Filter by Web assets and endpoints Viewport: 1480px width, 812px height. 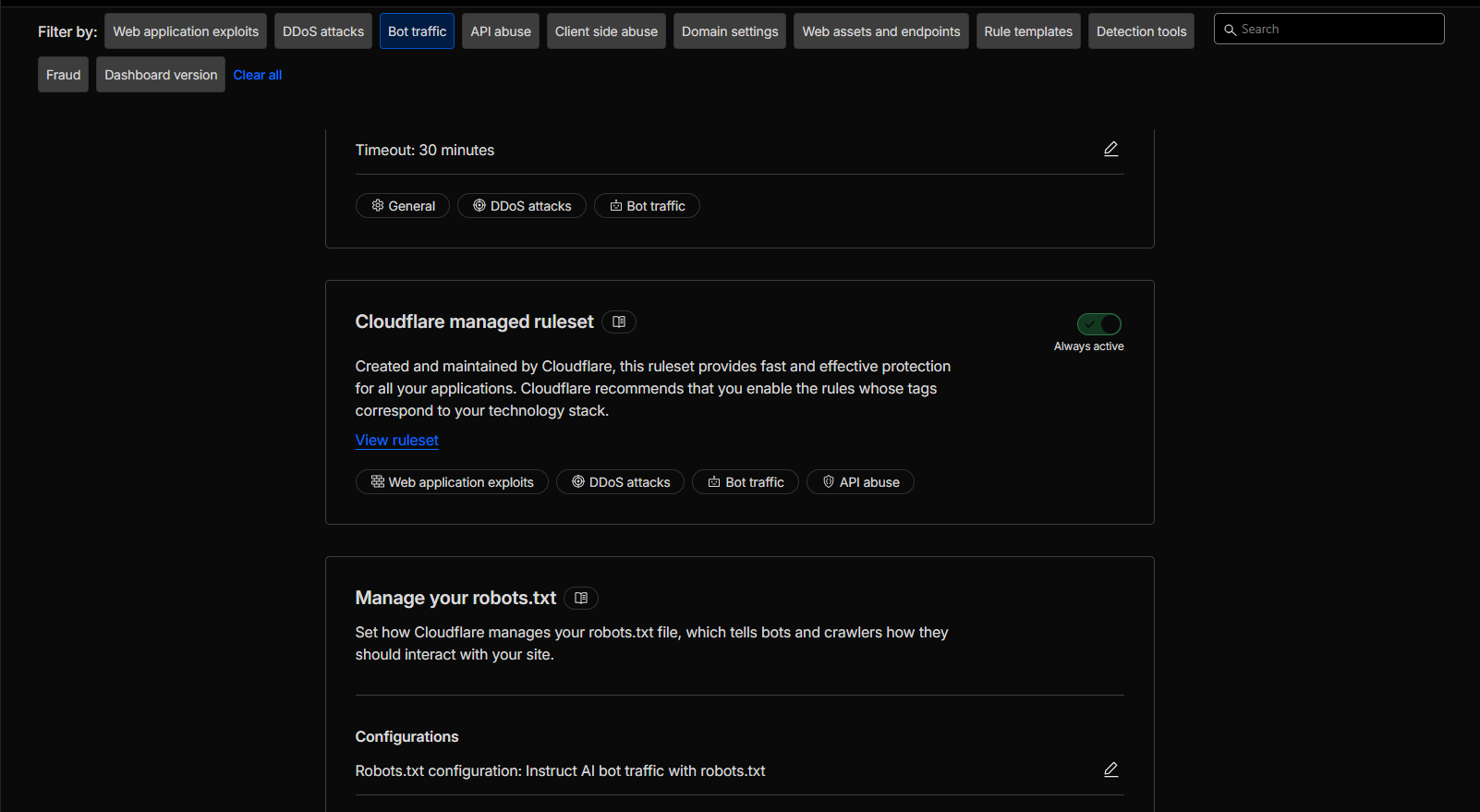coord(881,31)
